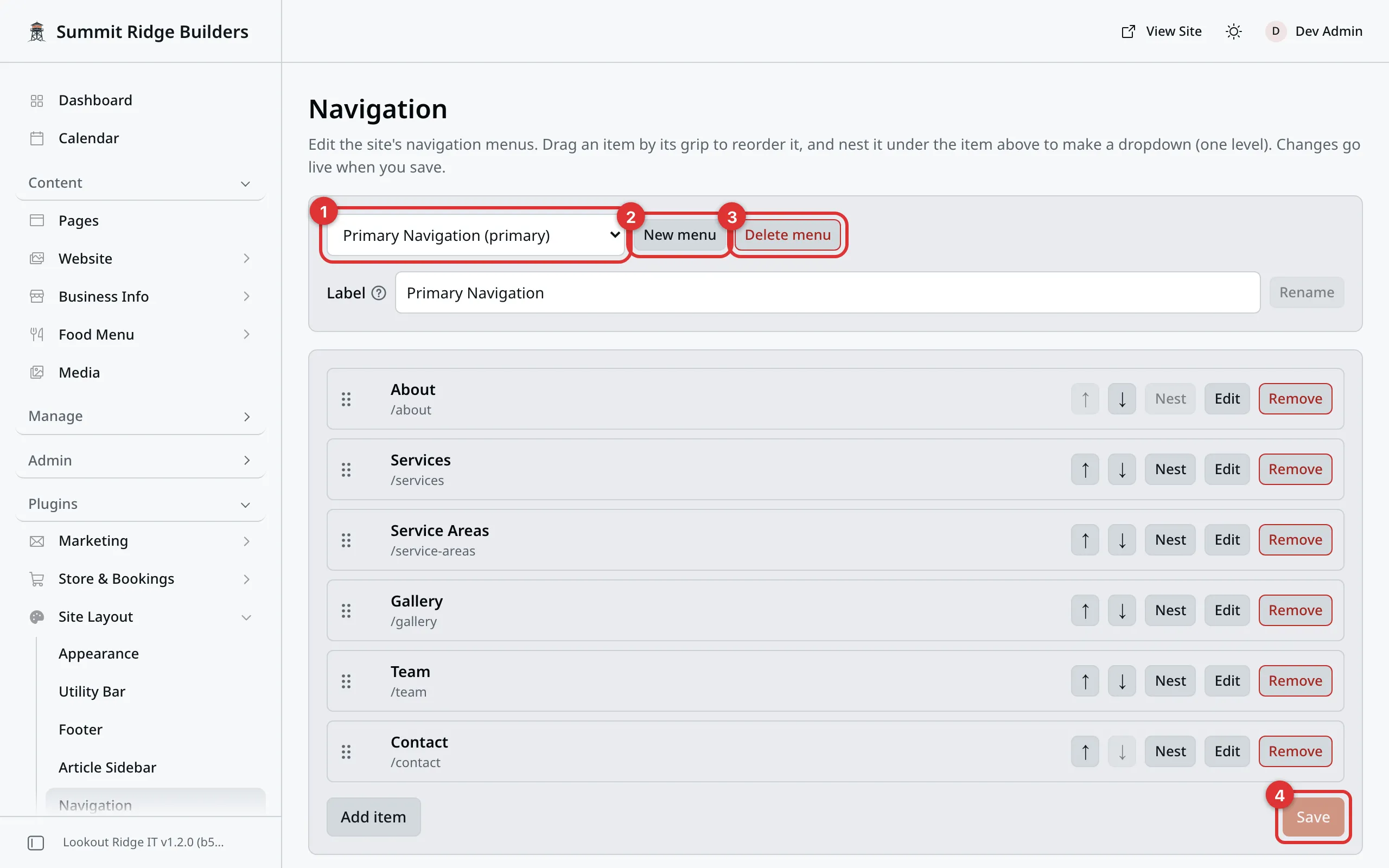
Task: Save the navigation changes
Action: [1312, 817]
